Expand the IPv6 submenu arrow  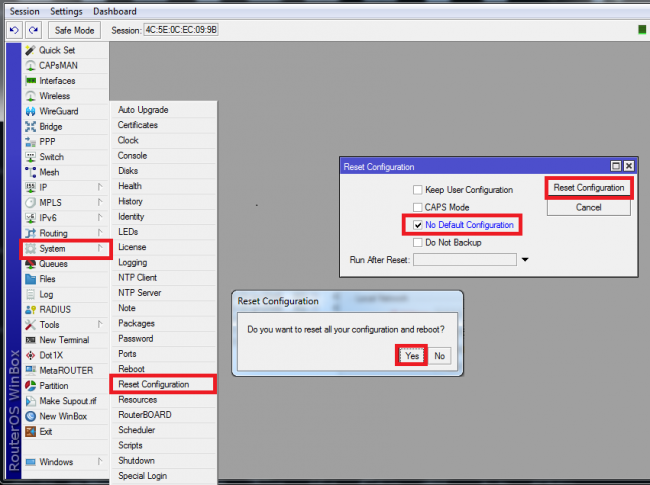point(100,218)
